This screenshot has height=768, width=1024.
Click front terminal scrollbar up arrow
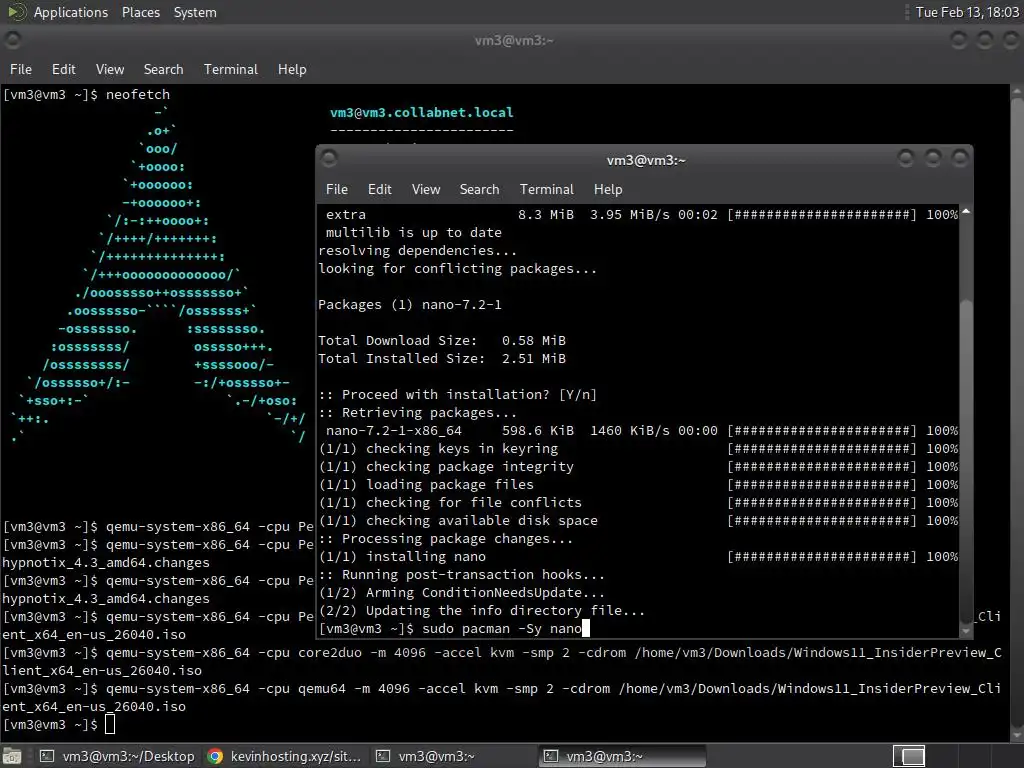click(x=965, y=212)
